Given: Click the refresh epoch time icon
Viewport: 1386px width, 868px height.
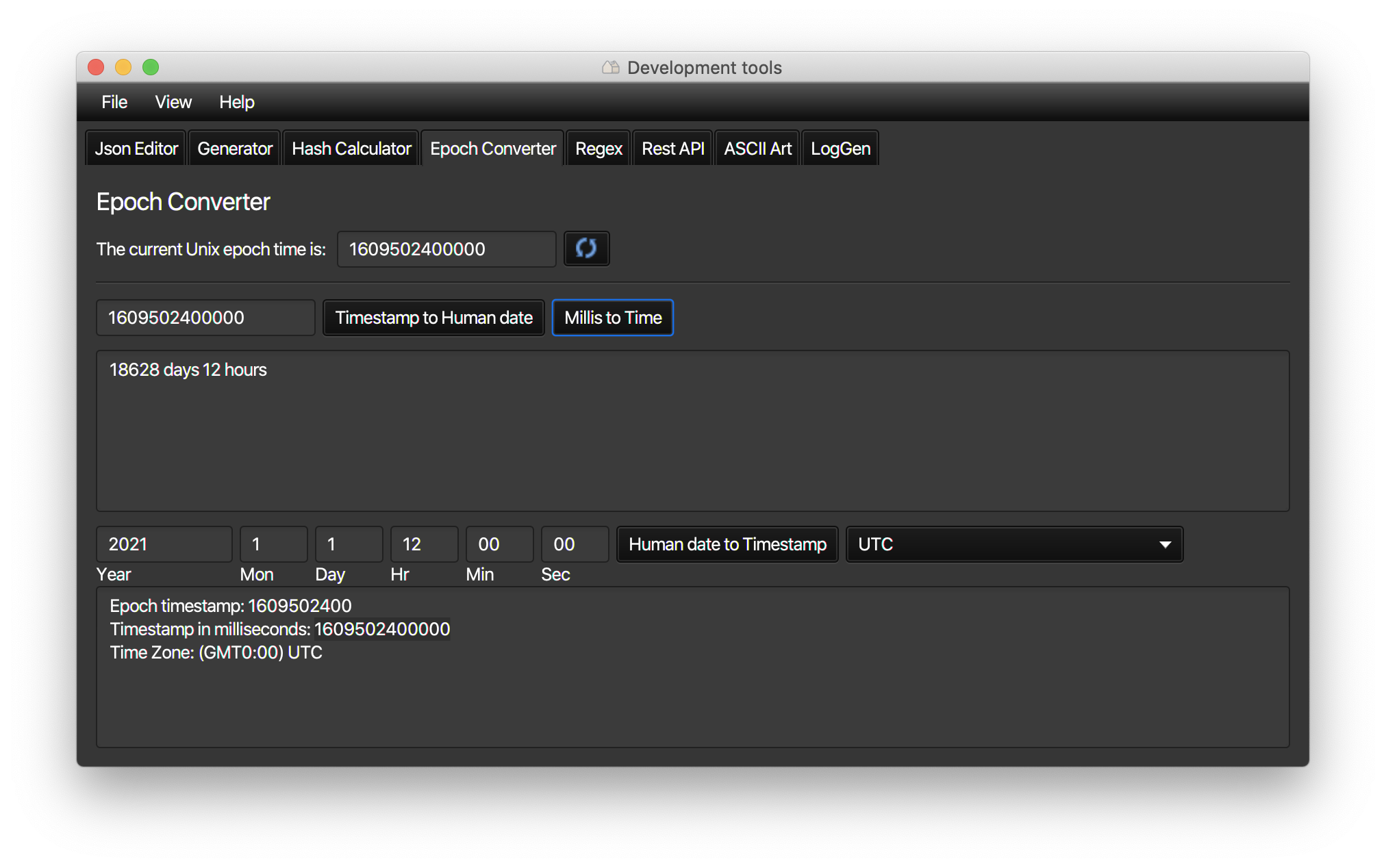Looking at the screenshot, I should coord(586,248).
